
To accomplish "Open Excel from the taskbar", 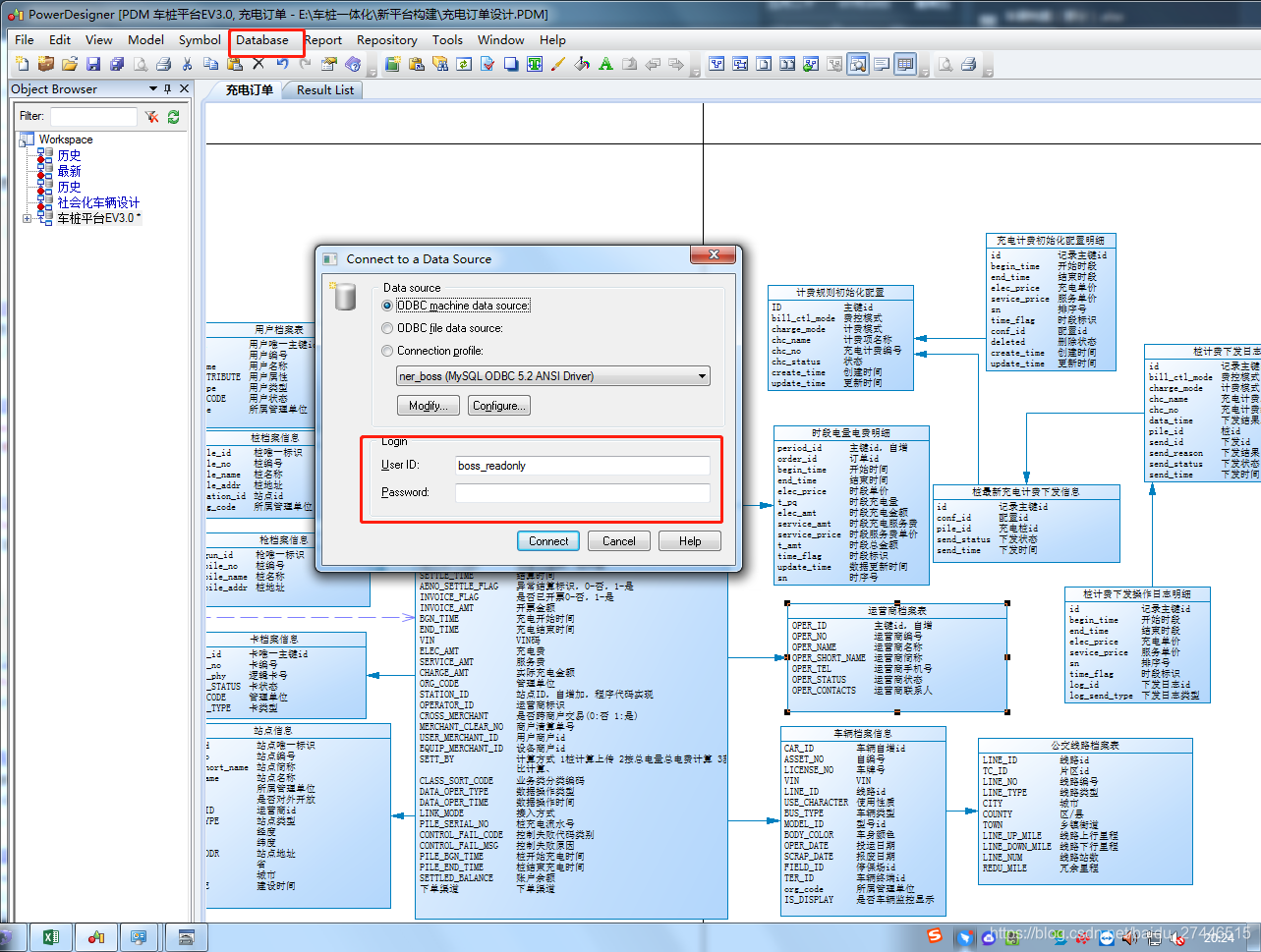I will [51, 937].
